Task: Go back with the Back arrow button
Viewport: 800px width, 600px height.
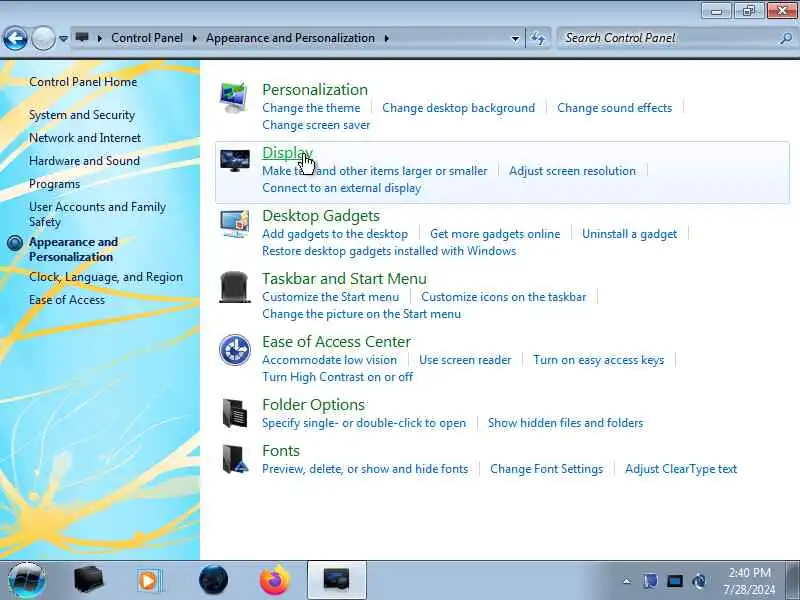Action: click(x=15, y=38)
